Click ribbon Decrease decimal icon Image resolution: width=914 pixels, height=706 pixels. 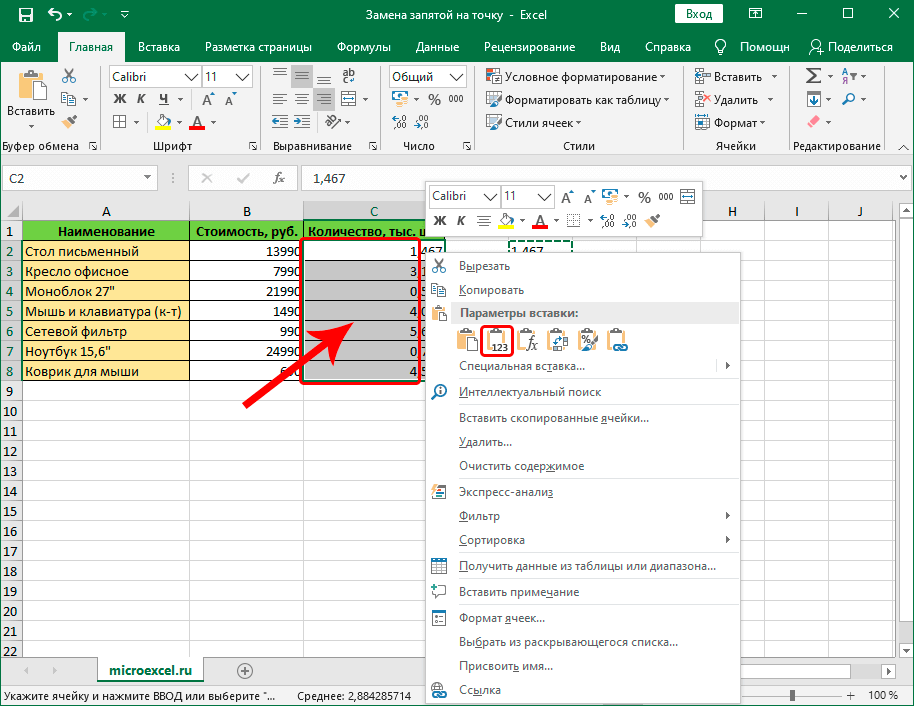(x=421, y=122)
